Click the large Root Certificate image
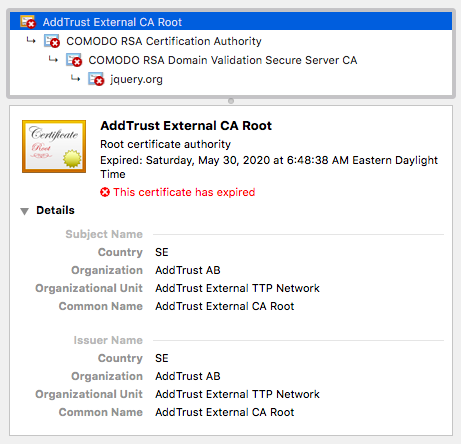 (x=54, y=146)
